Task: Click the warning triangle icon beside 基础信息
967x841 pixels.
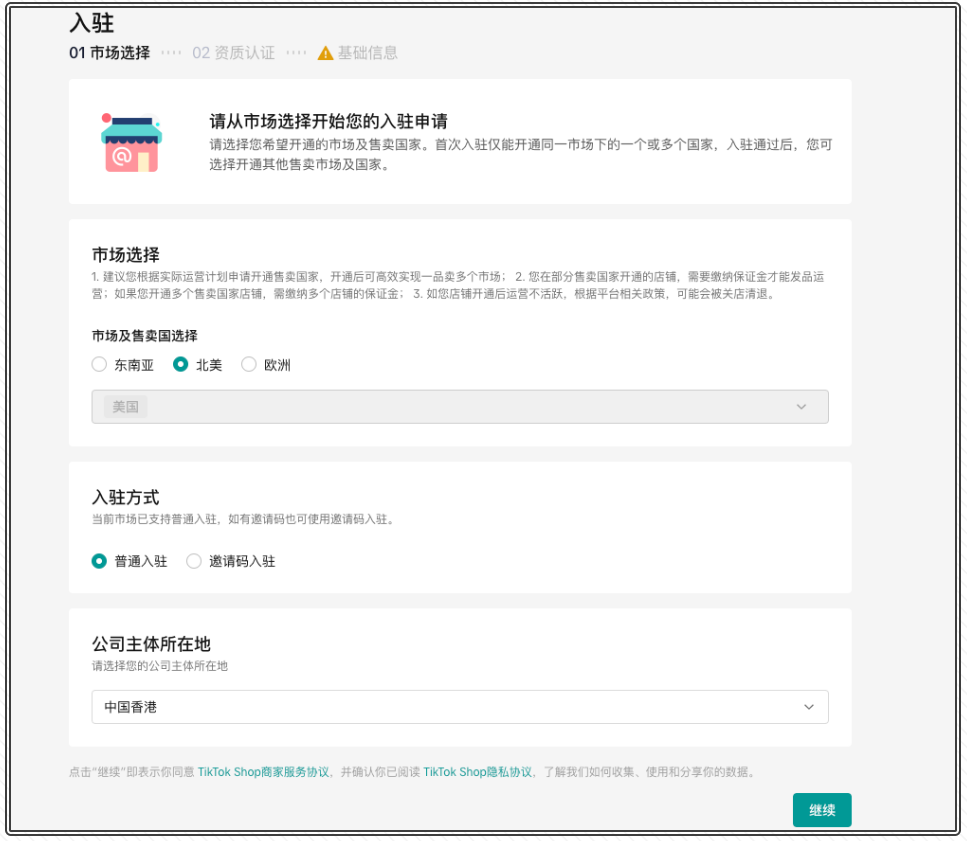Action: point(325,53)
